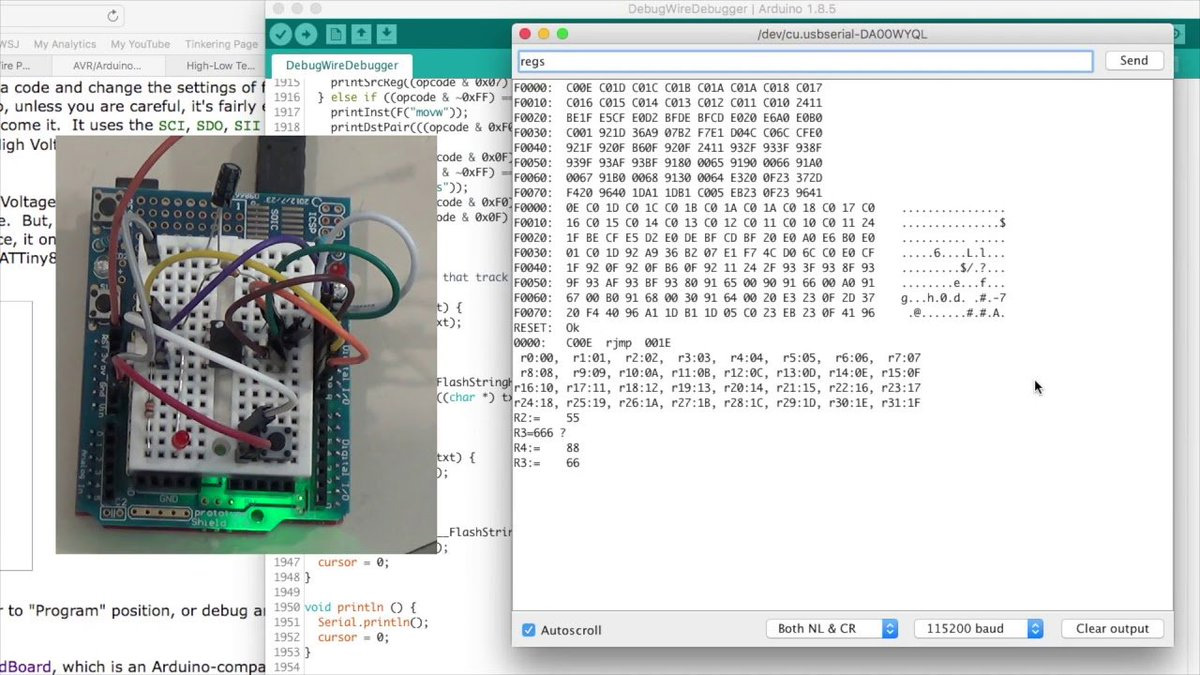Toggle the Autoscroll checkbox
Viewport: 1200px width, 675px height.
528,630
